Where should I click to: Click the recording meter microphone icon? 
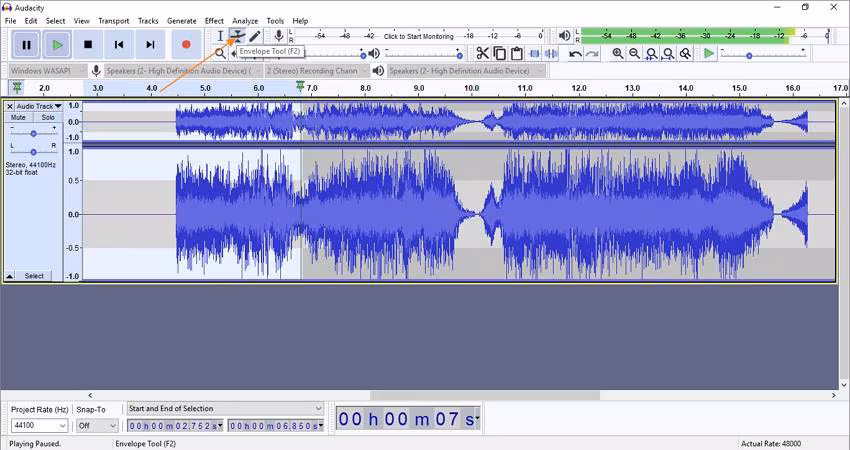pos(279,36)
